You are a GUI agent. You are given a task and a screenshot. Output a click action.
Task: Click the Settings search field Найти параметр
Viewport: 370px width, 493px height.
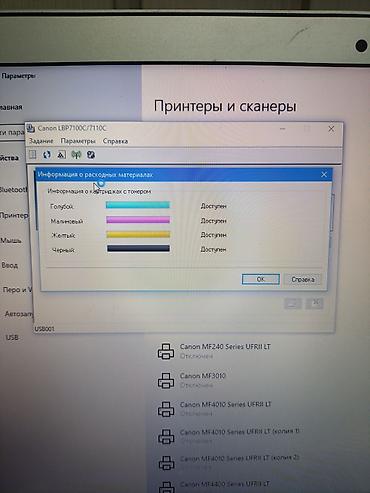(x=12, y=133)
